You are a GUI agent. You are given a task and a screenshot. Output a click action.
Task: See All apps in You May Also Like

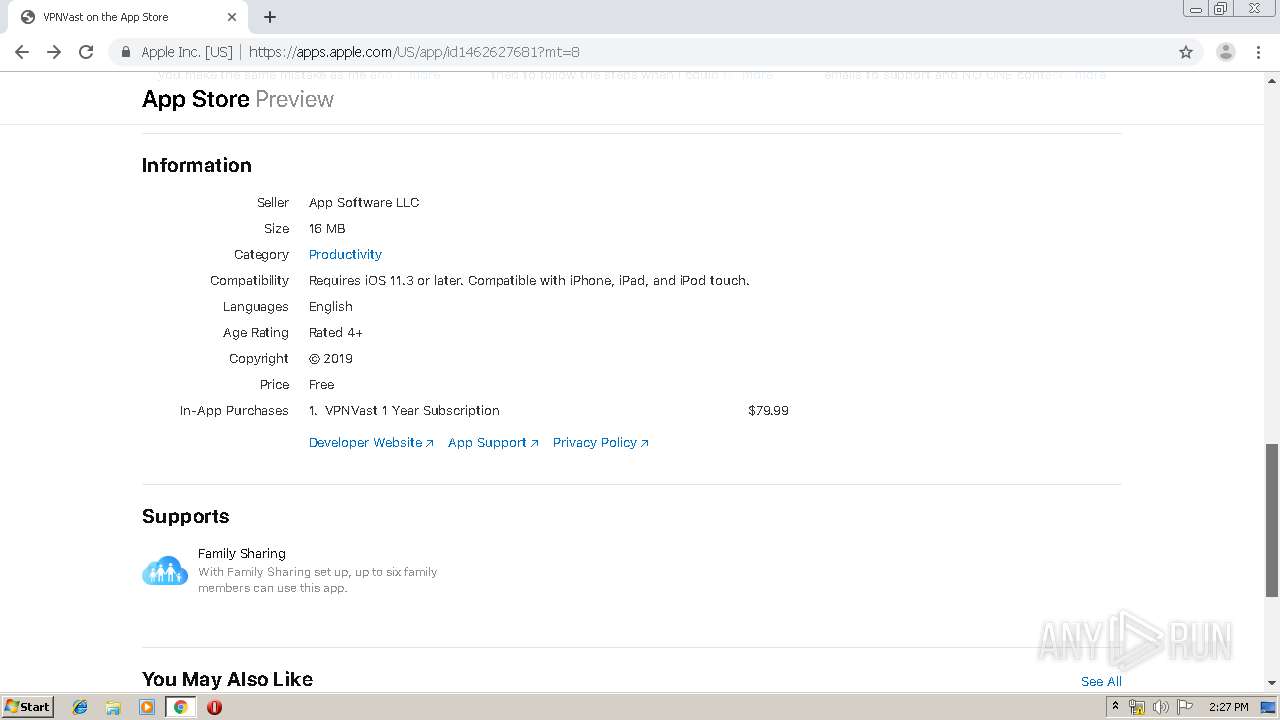click(1101, 681)
